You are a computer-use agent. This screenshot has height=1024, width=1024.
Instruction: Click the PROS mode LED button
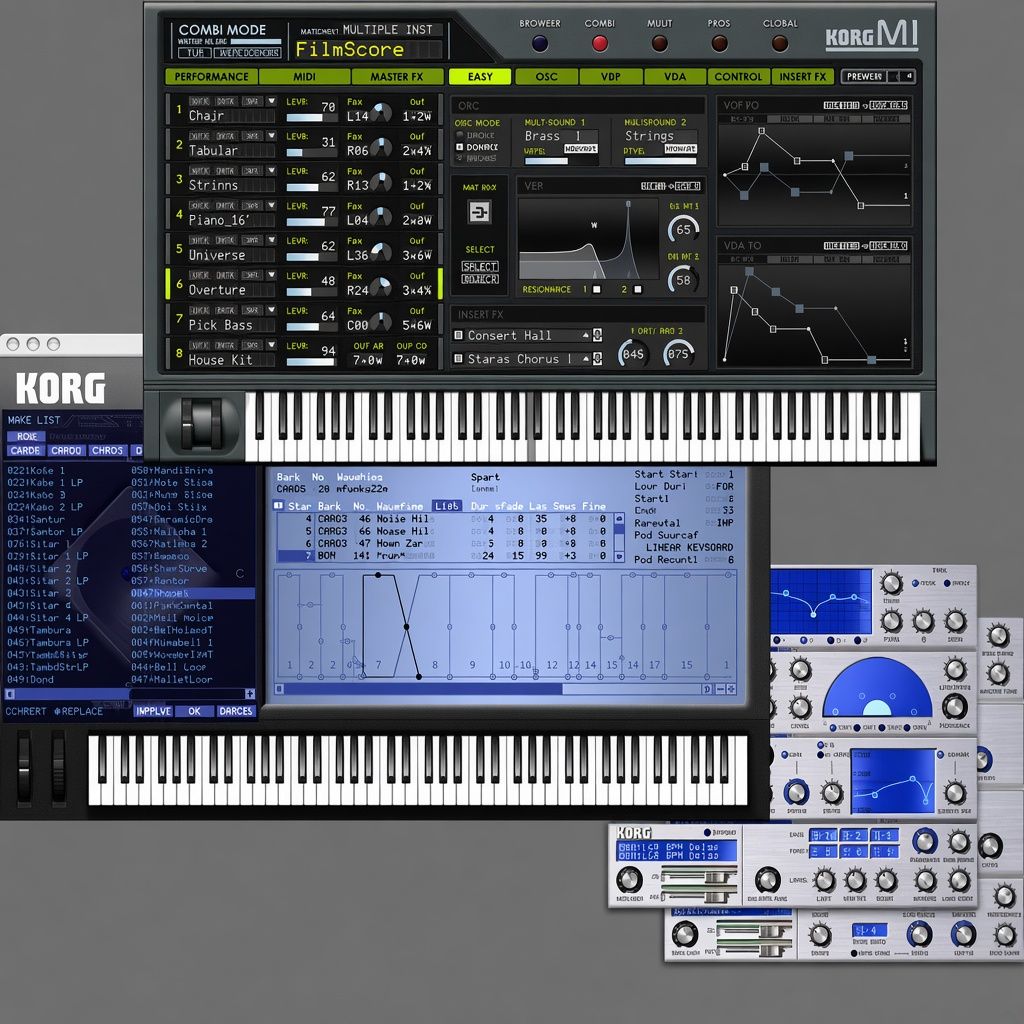[719, 43]
